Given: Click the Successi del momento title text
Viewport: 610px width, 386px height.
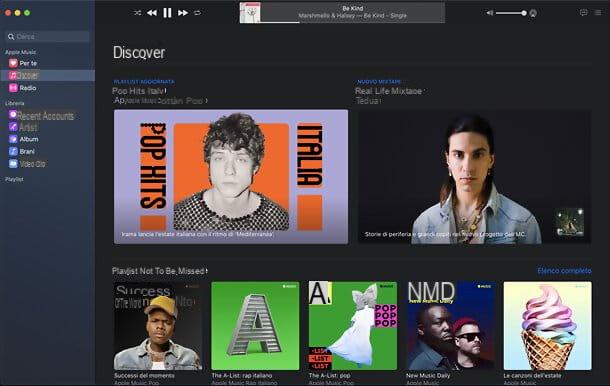Looking at the screenshot, I should pyautogui.click(x=144, y=375).
